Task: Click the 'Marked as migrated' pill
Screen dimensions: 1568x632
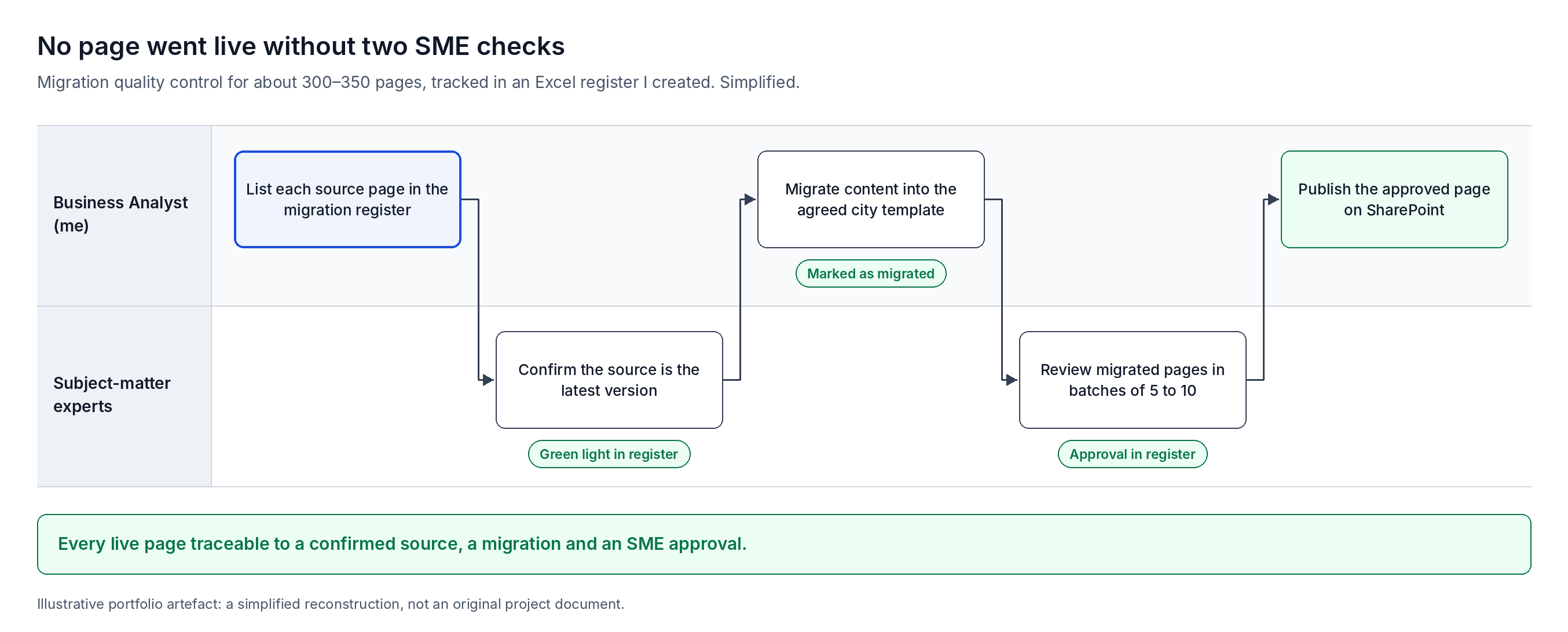Action: 870,274
